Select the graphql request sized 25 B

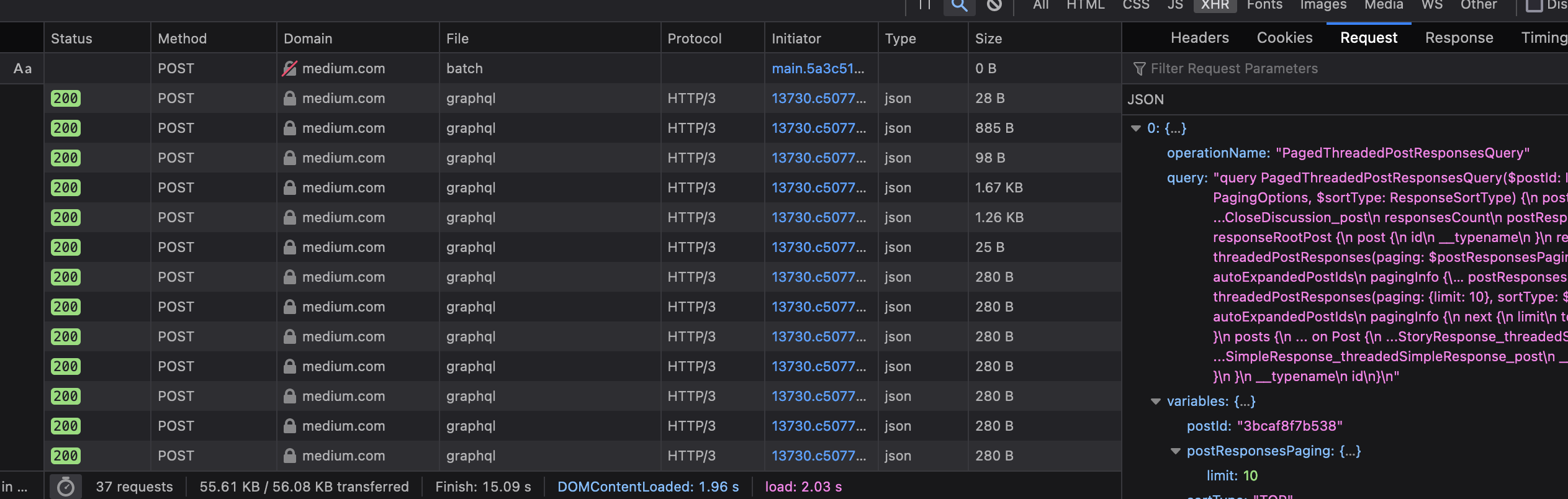582,247
